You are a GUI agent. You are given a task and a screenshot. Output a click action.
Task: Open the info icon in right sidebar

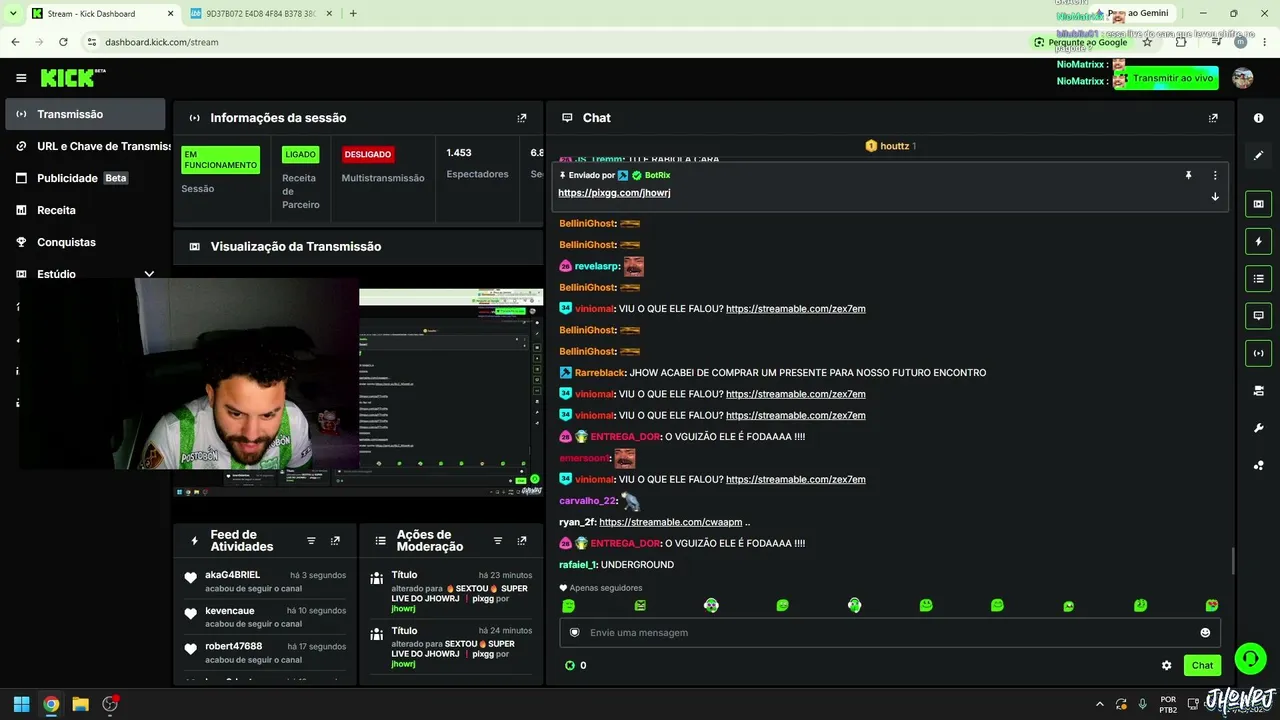click(1258, 118)
